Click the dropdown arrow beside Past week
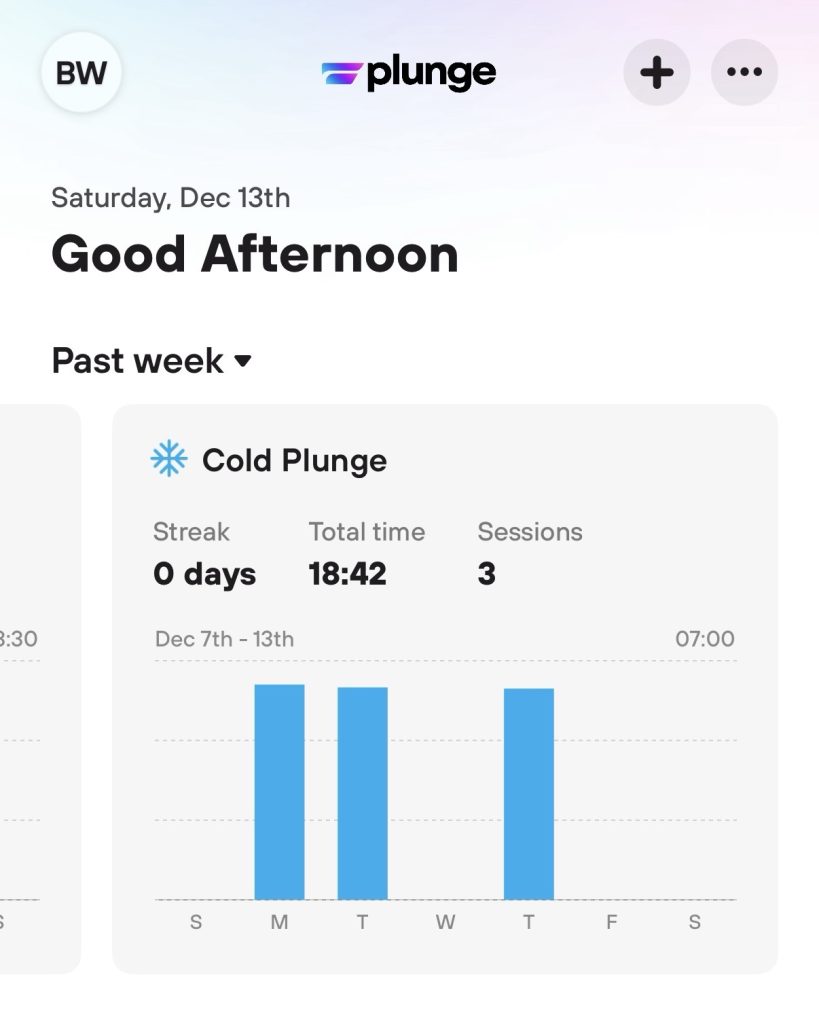The image size is (819, 1024). pyautogui.click(x=243, y=361)
